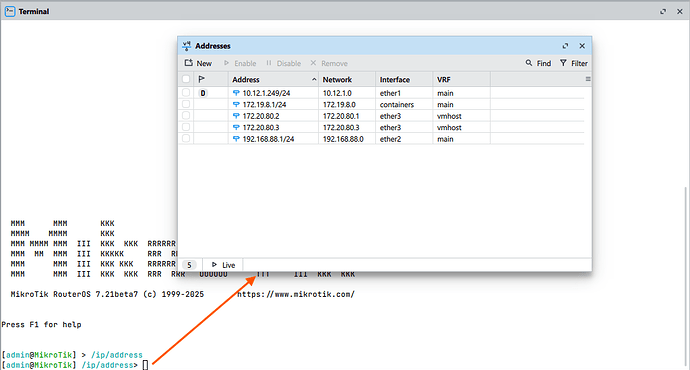Click the dynamic D flag on 10.12.1.249/24
This screenshot has width=690, height=370.
click(203, 93)
